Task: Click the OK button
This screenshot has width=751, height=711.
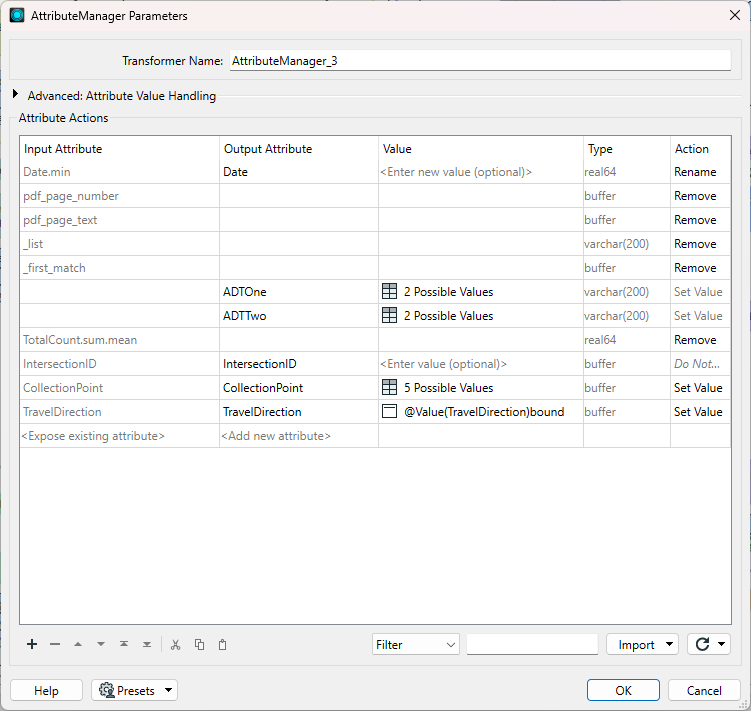Action: [x=623, y=690]
